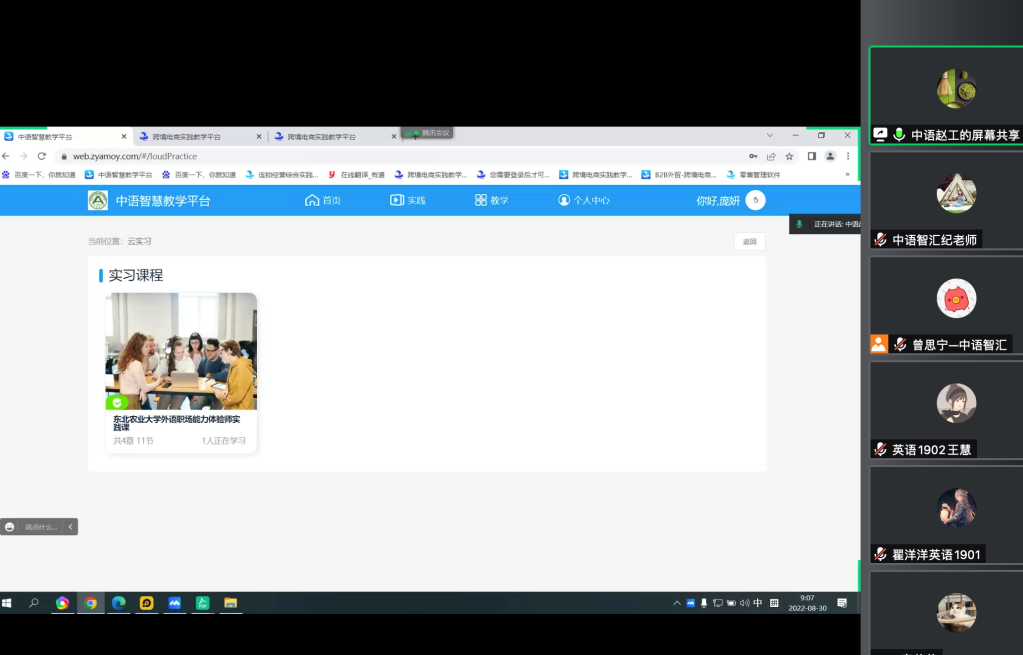Open the notification center icon
The height and width of the screenshot is (655, 1023).
842,603
